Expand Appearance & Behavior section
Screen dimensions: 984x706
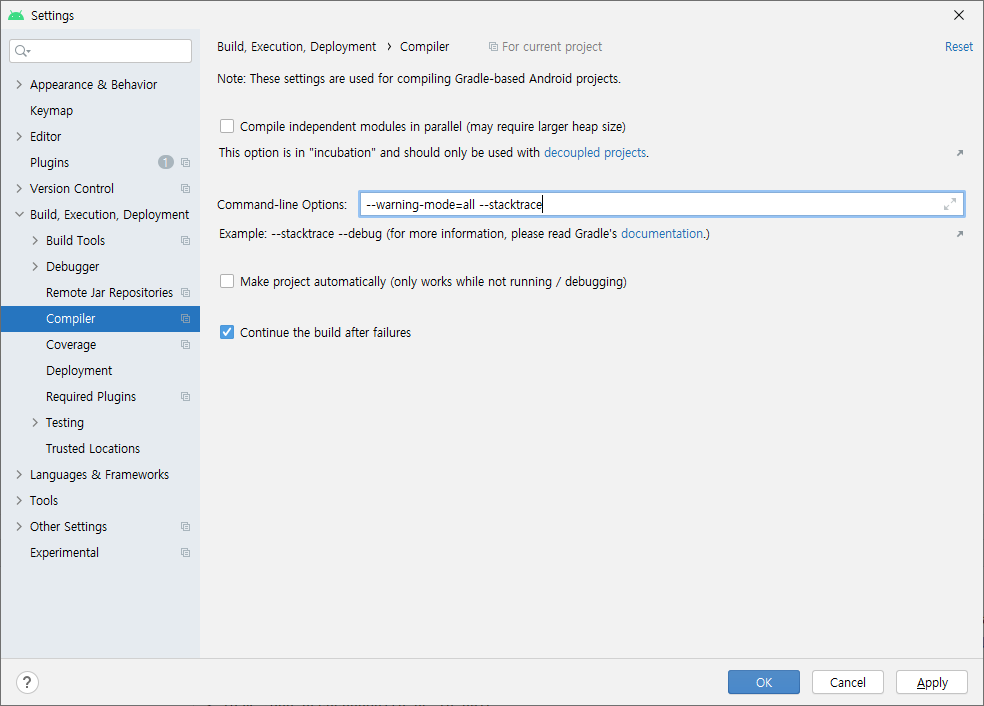19,84
